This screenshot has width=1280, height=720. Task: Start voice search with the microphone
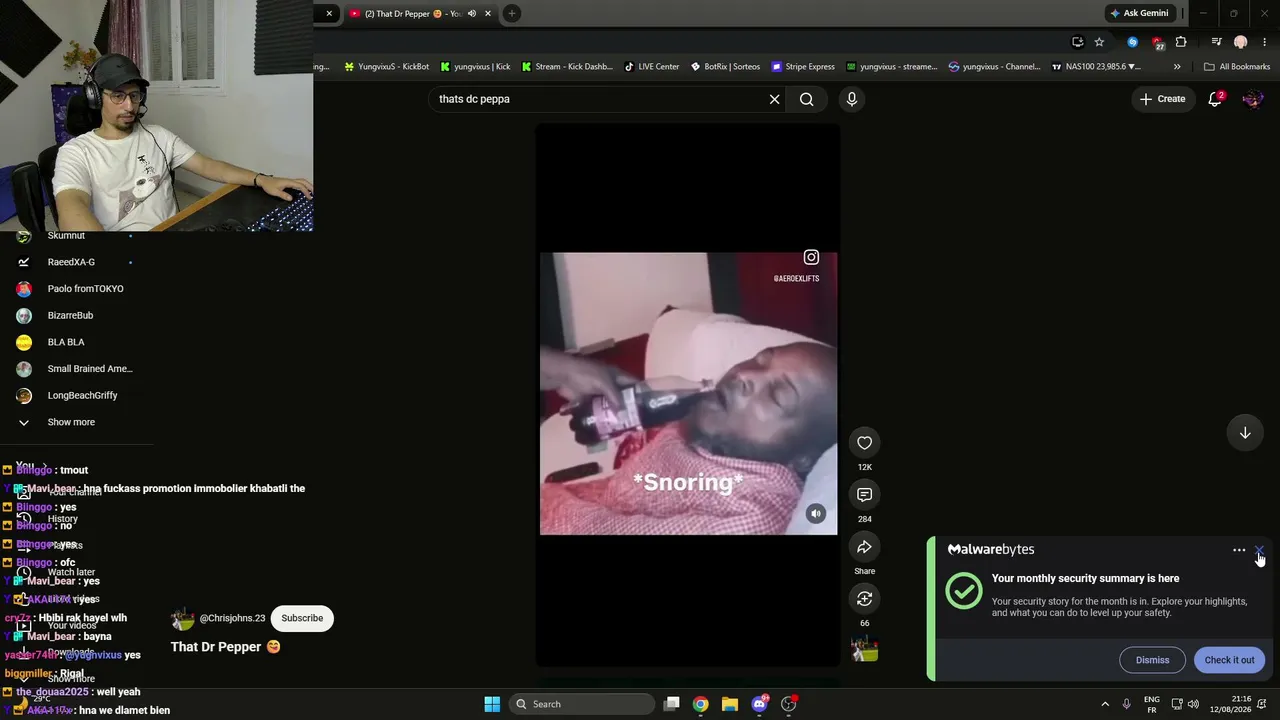pyautogui.click(x=852, y=99)
